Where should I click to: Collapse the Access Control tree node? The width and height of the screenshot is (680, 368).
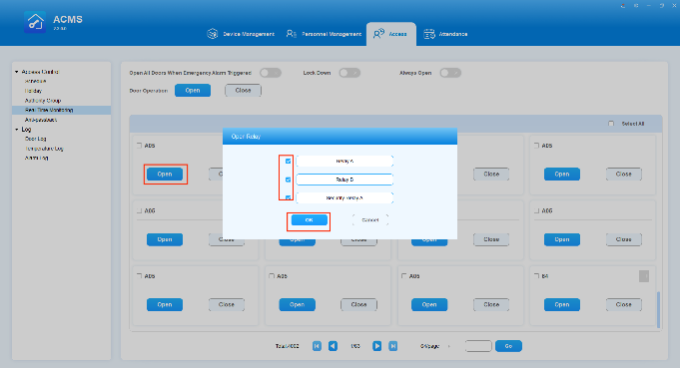(17, 72)
